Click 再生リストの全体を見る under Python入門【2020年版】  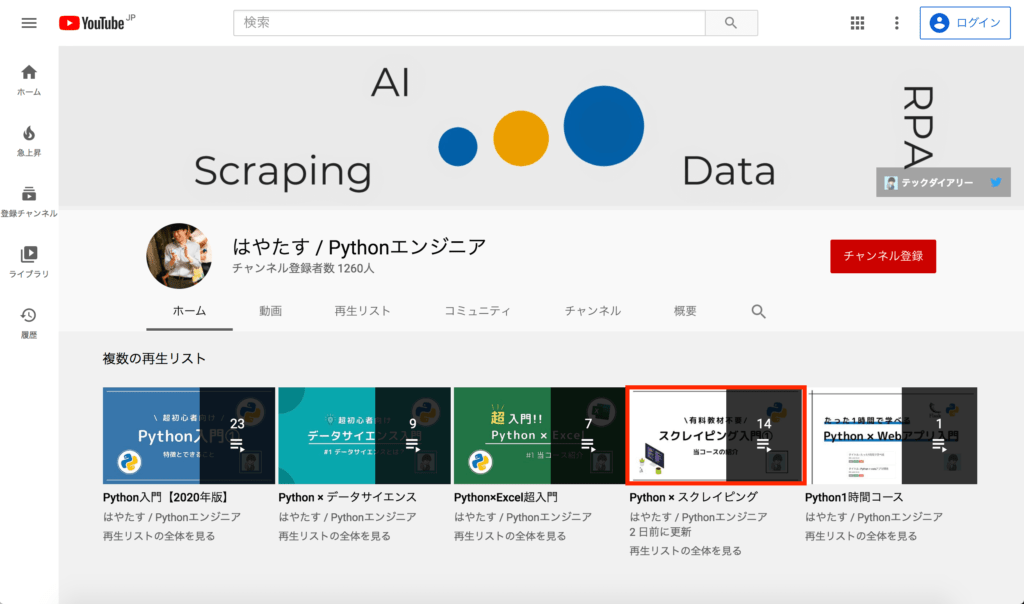pos(159,536)
